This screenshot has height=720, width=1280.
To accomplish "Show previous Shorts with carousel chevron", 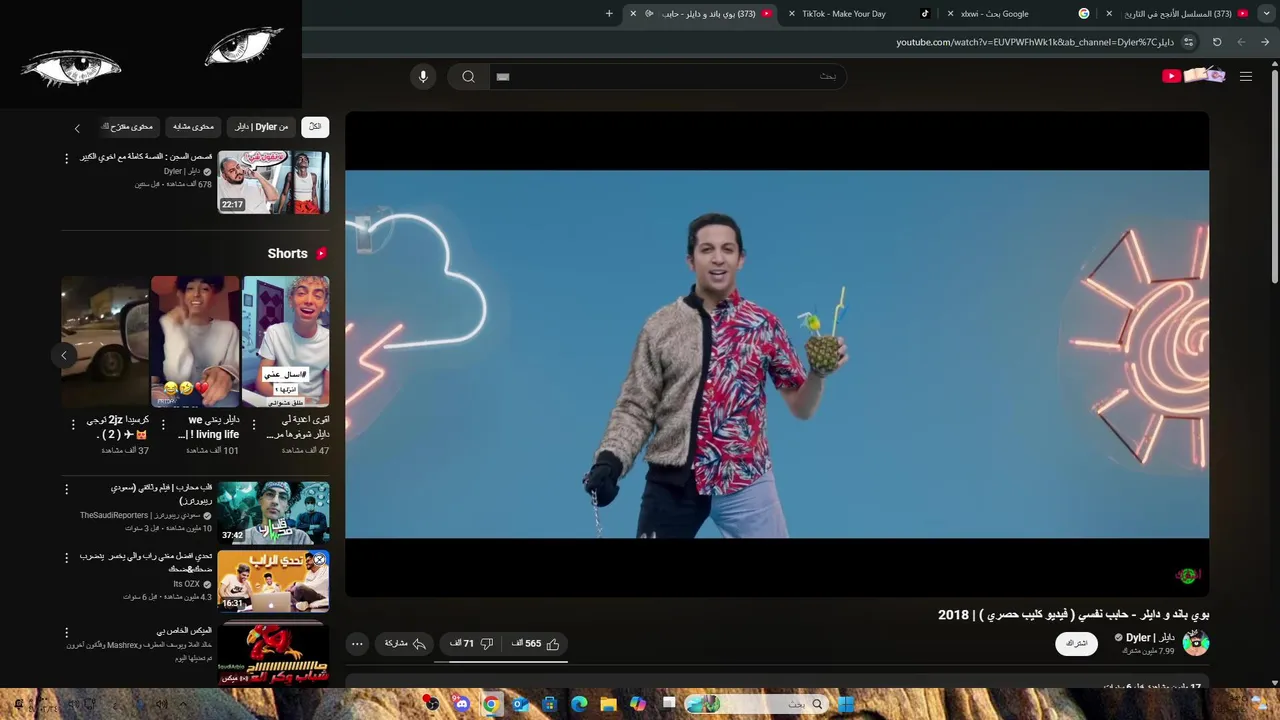I will pyautogui.click(x=64, y=355).
